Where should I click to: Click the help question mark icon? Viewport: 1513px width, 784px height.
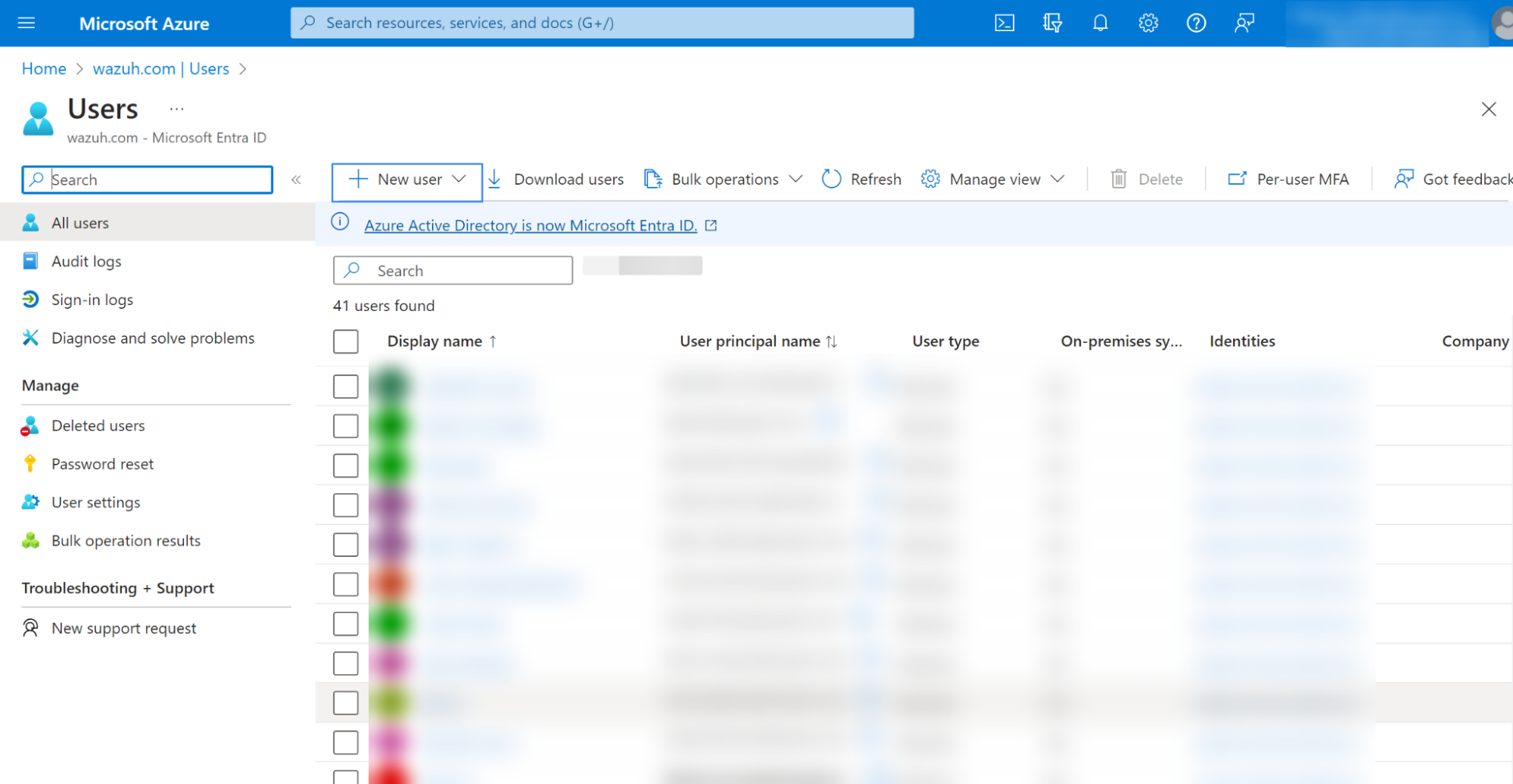point(1196,23)
